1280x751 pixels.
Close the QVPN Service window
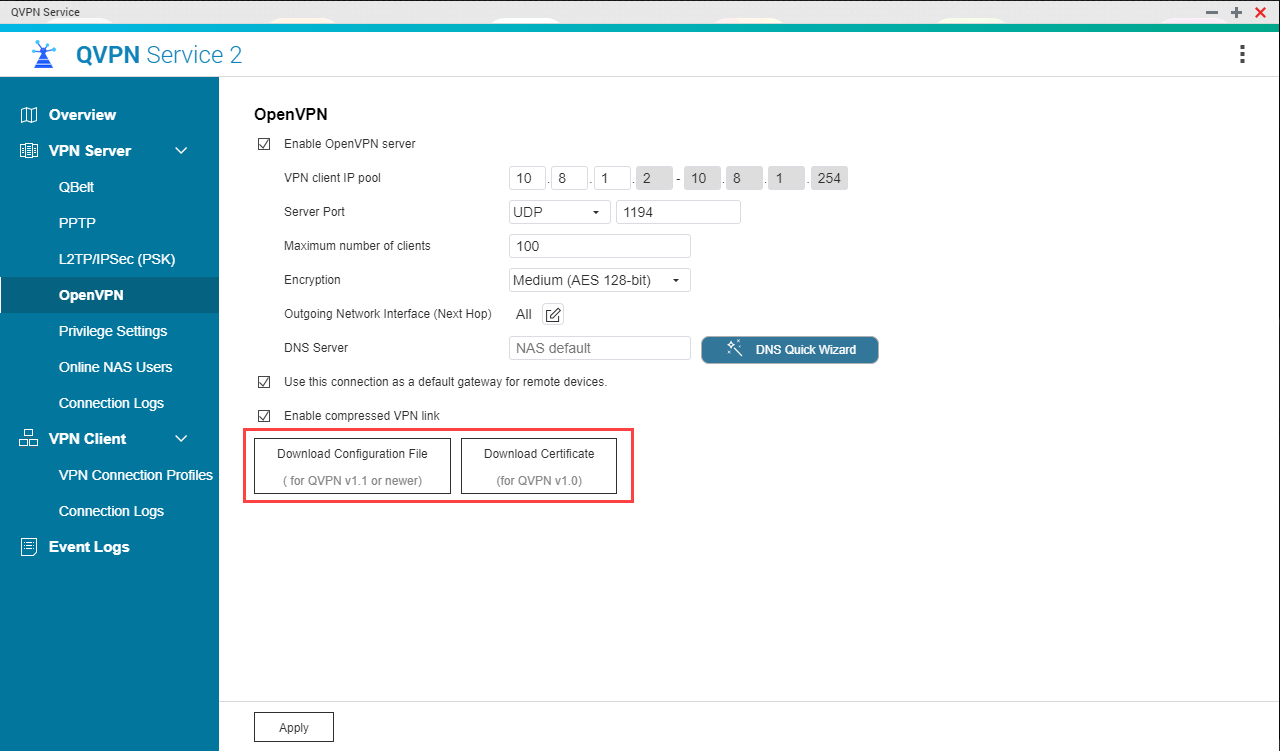[1260, 12]
